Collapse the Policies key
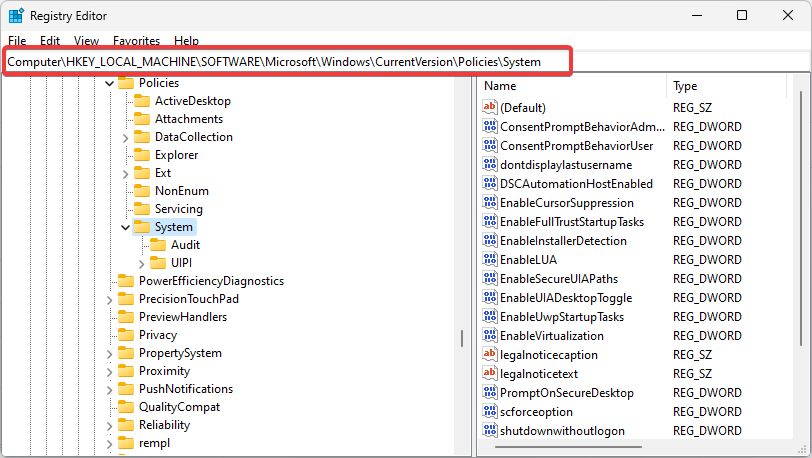The image size is (812, 458). point(109,83)
